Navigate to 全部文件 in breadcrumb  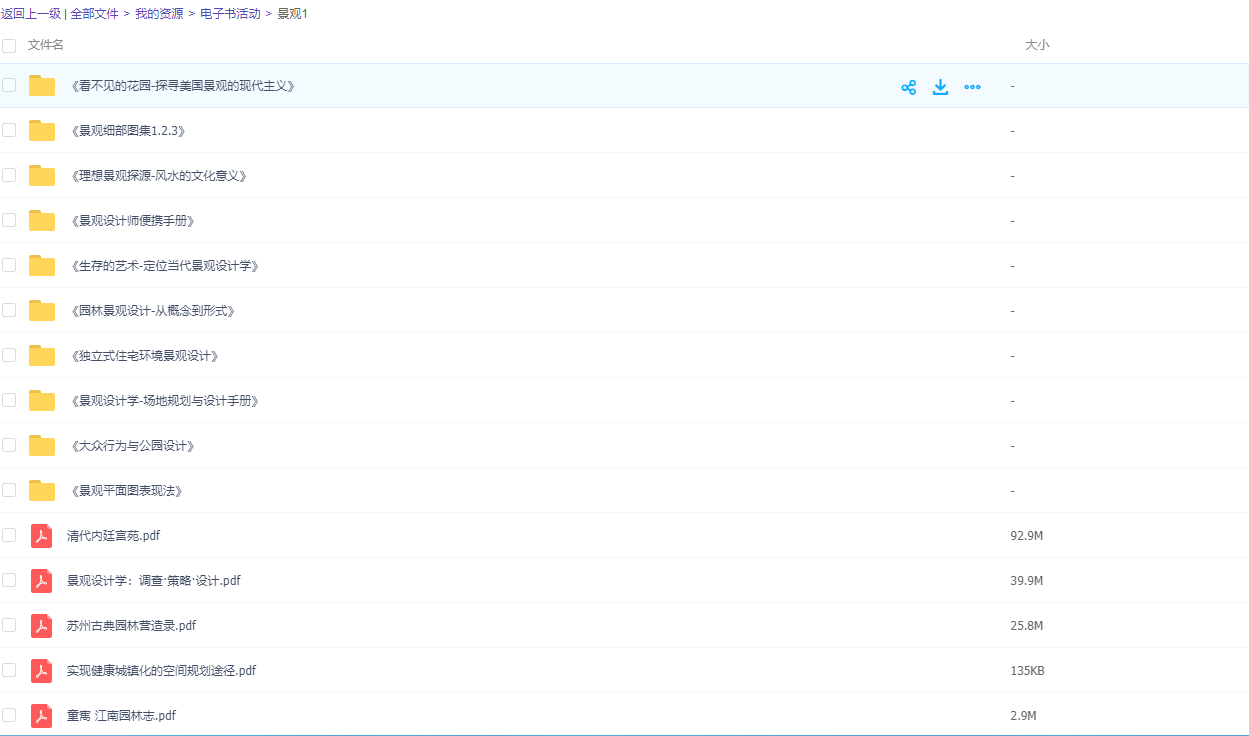pyautogui.click(x=95, y=14)
